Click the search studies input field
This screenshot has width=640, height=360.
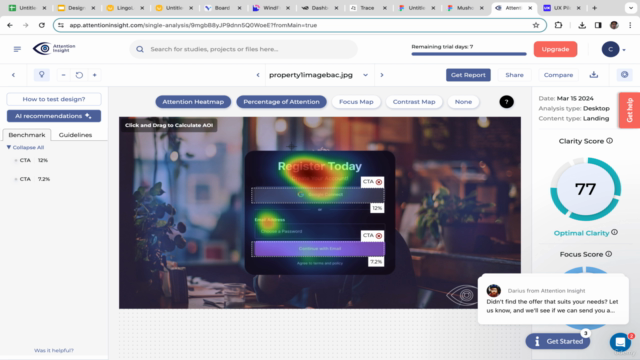pos(244,49)
